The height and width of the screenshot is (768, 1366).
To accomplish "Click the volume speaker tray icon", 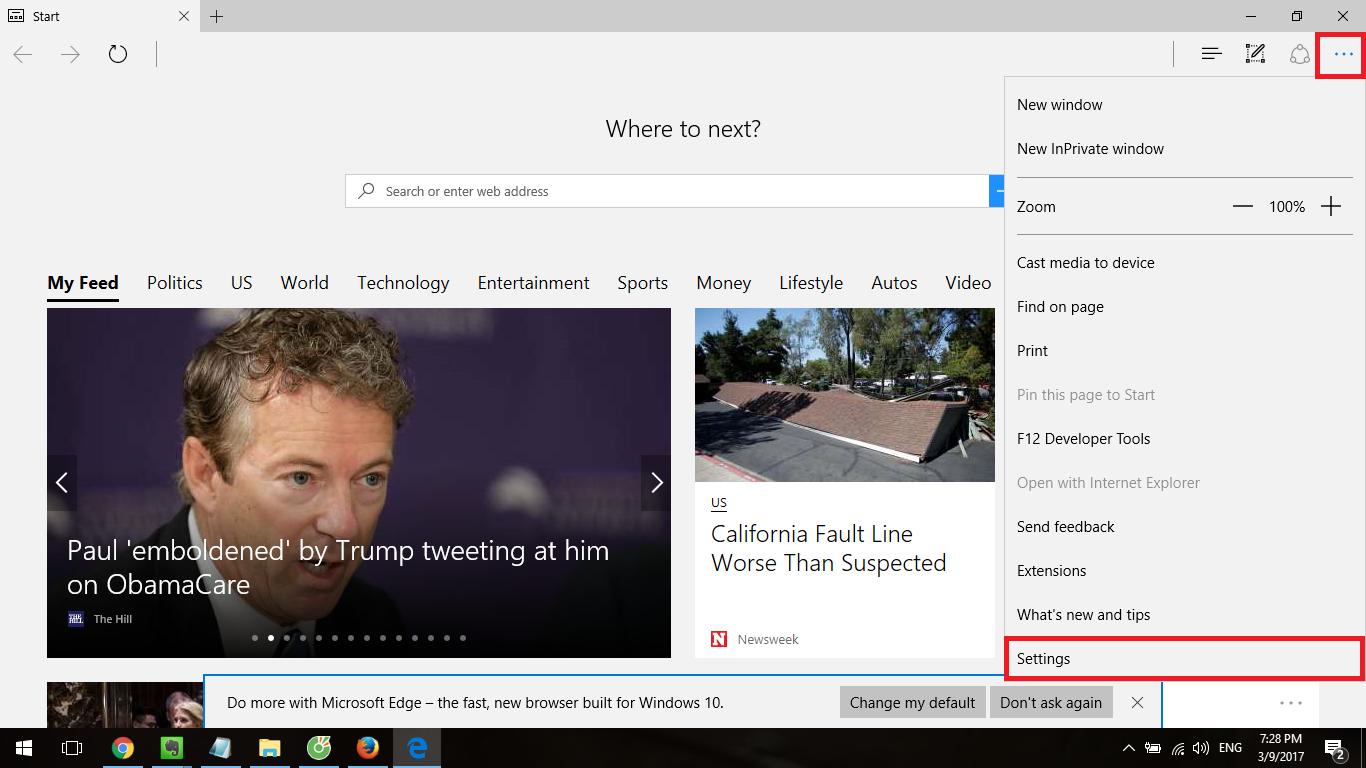I will coord(1201,748).
